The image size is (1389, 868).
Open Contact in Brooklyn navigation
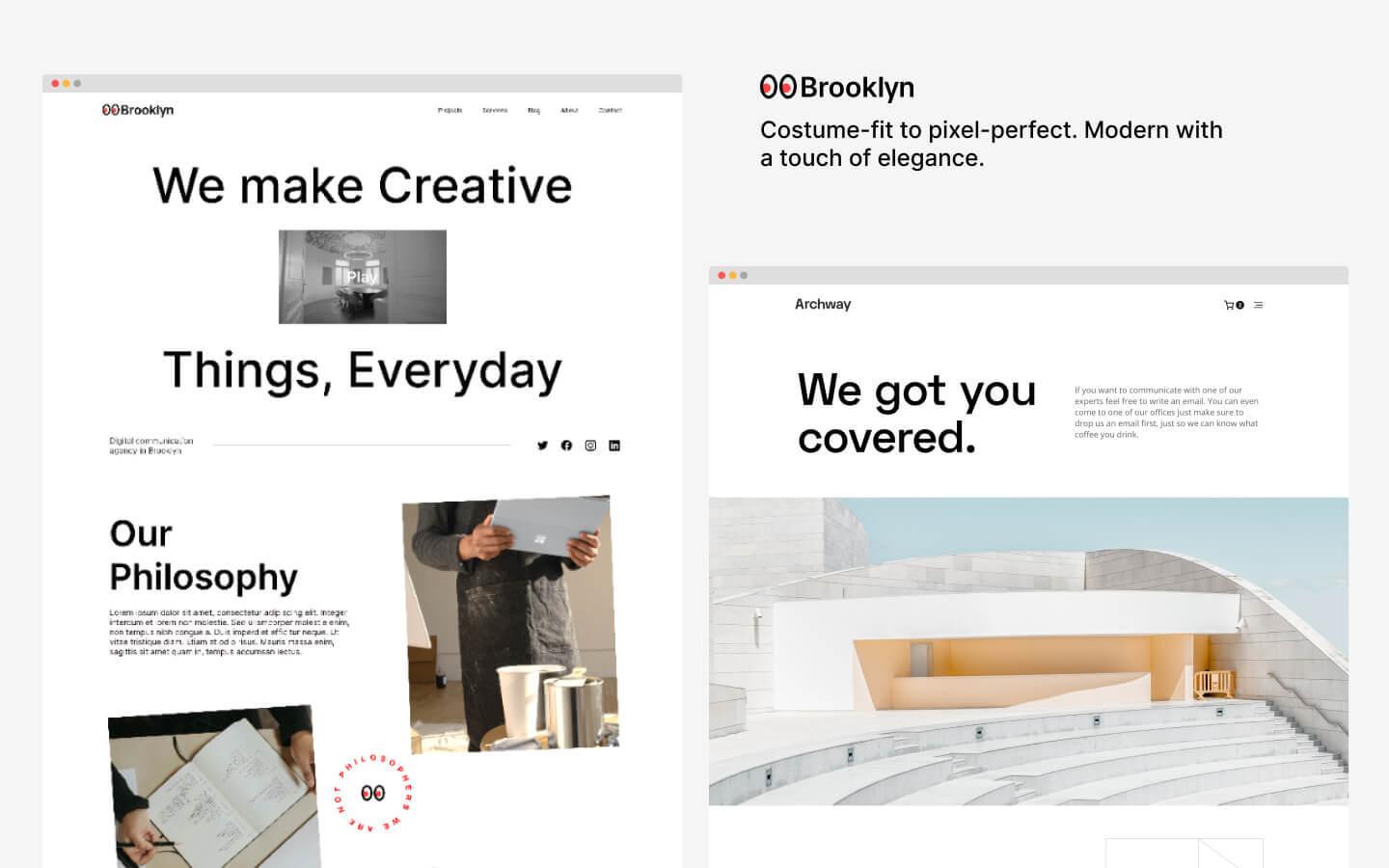pos(611,110)
